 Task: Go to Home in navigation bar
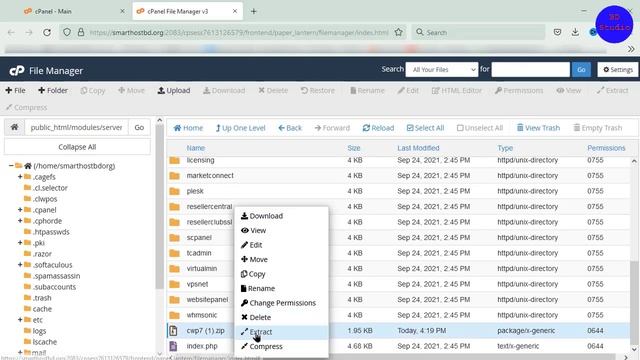coord(188,128)
